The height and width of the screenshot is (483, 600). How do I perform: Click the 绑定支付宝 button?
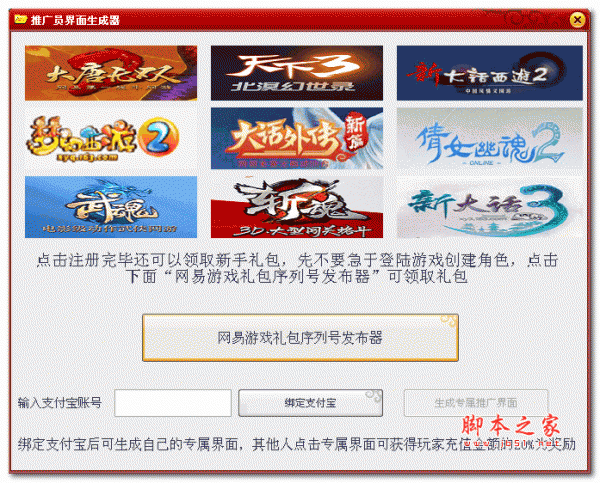[x=310, y=403]
